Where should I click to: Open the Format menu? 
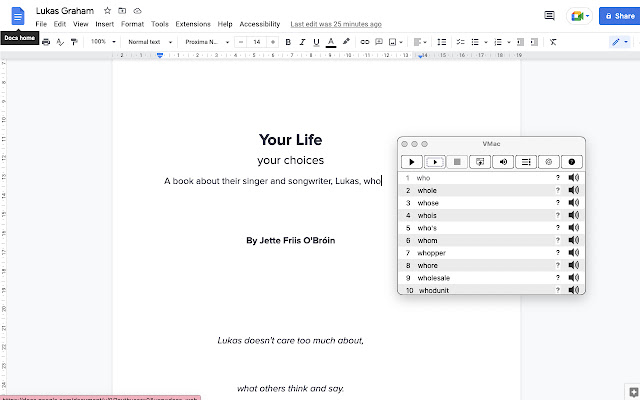pos(132,23)
